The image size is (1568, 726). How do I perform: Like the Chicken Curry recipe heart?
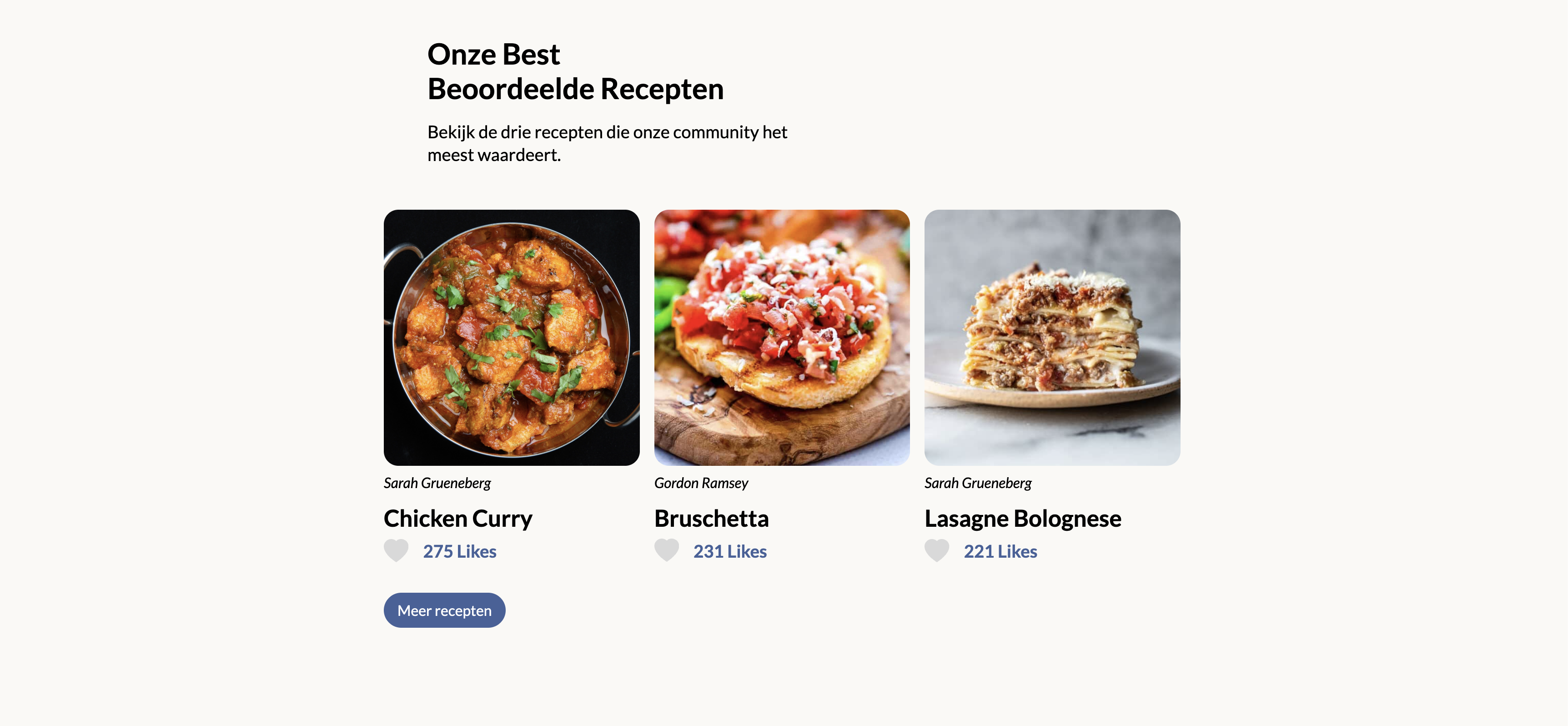[x=396, y=550]
